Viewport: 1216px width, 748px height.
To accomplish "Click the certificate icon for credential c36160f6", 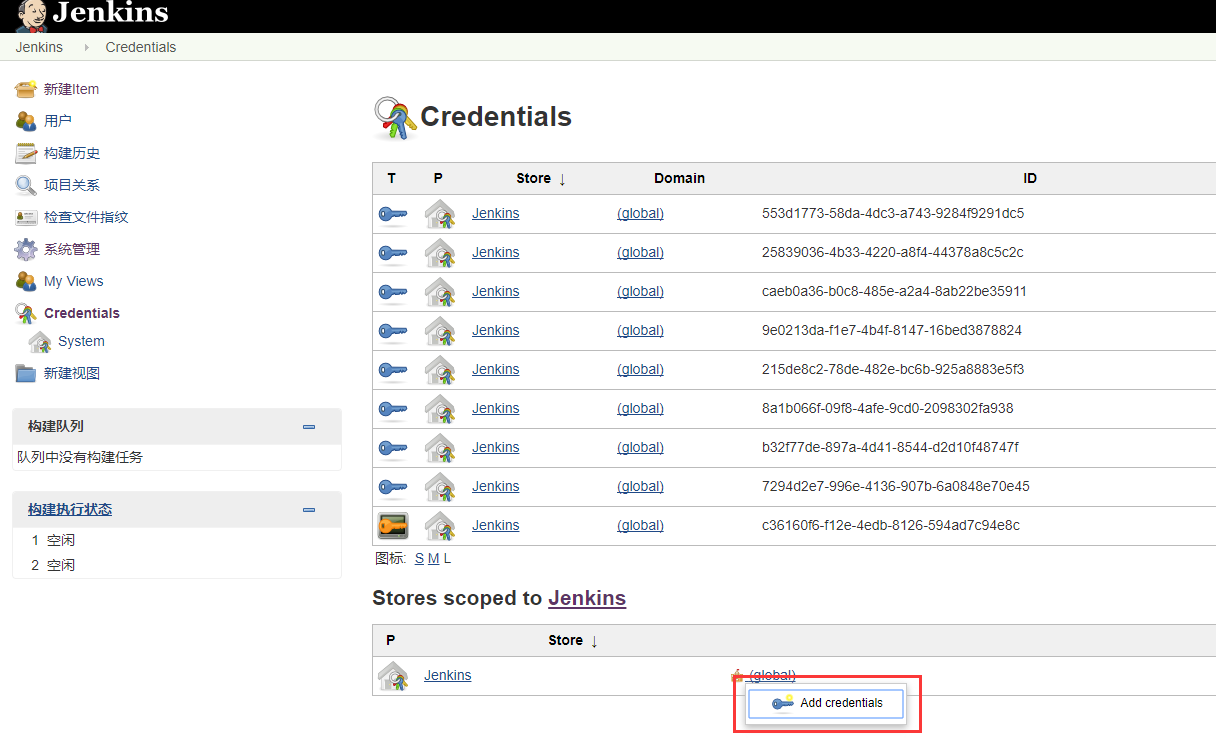I will click(x=392, y=526).
